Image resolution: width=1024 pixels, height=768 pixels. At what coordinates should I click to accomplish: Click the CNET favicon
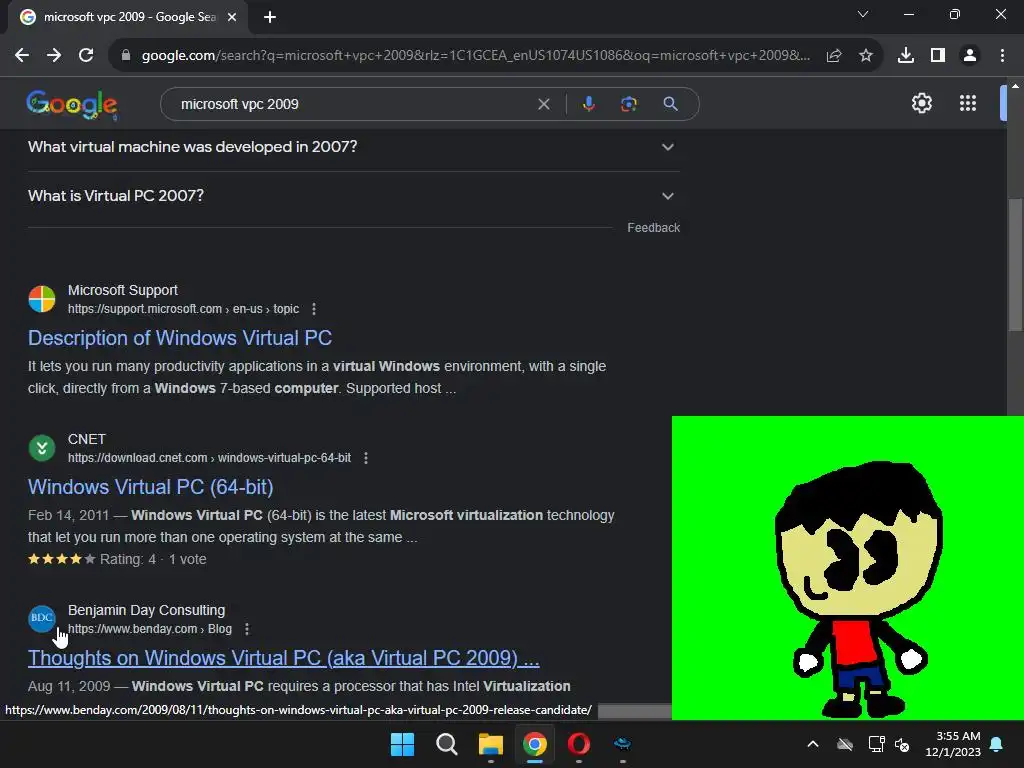(42, 448)
